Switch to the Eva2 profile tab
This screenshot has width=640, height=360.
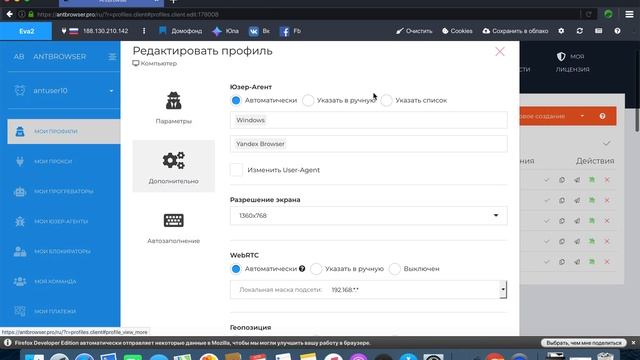26,31
